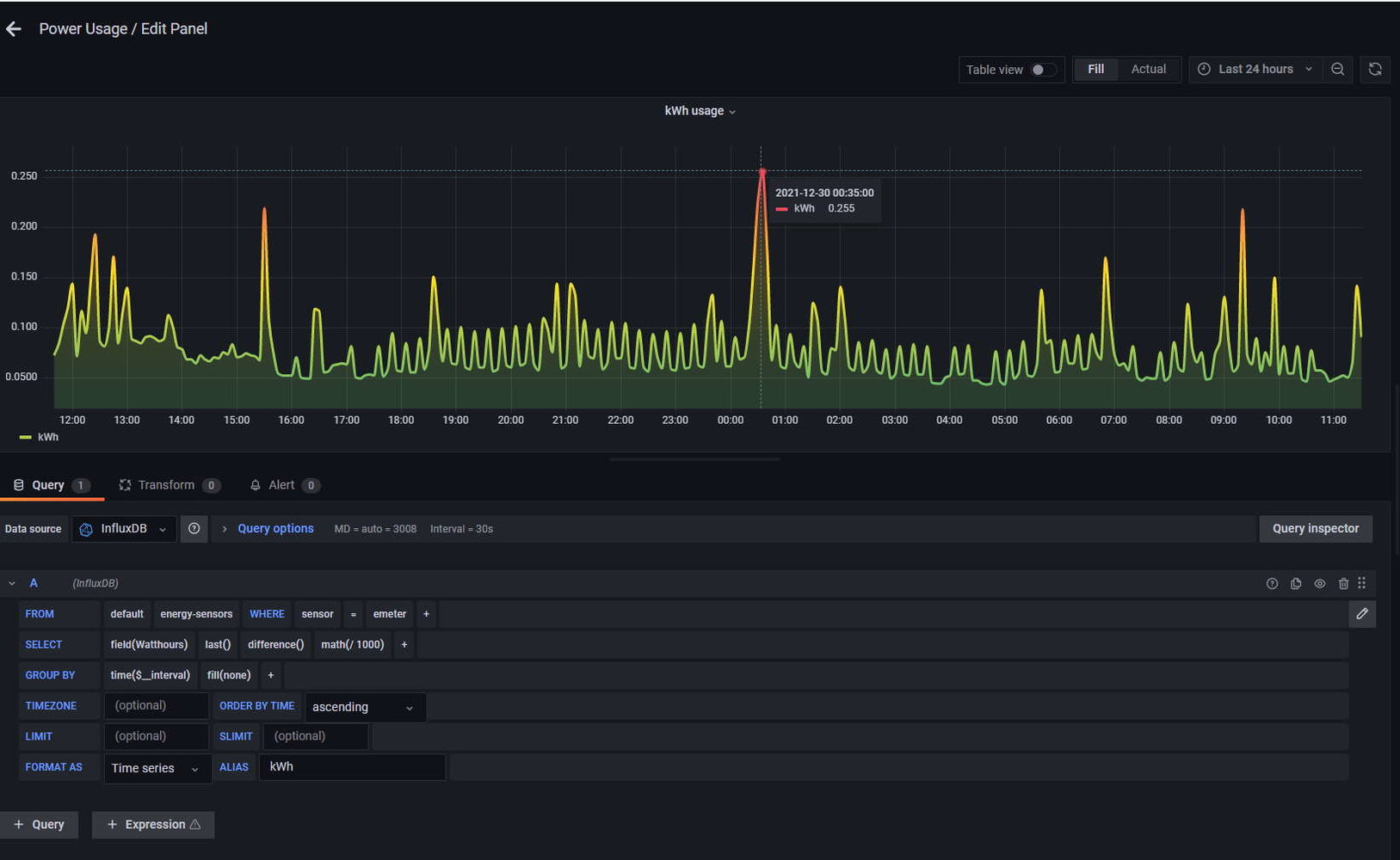Image resolution: width=1400 pixels, height=860 pixels.
Task: Delete query A with trash icon
Action: click(1343, 583)
